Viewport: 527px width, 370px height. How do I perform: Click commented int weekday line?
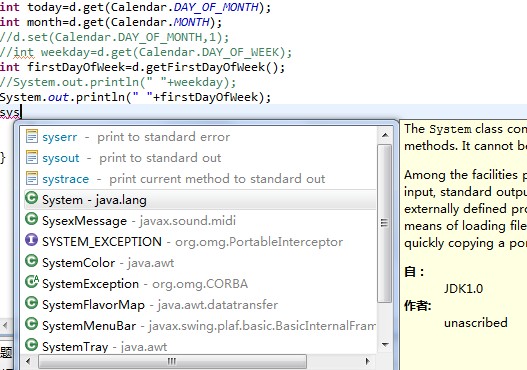[146, 52]
